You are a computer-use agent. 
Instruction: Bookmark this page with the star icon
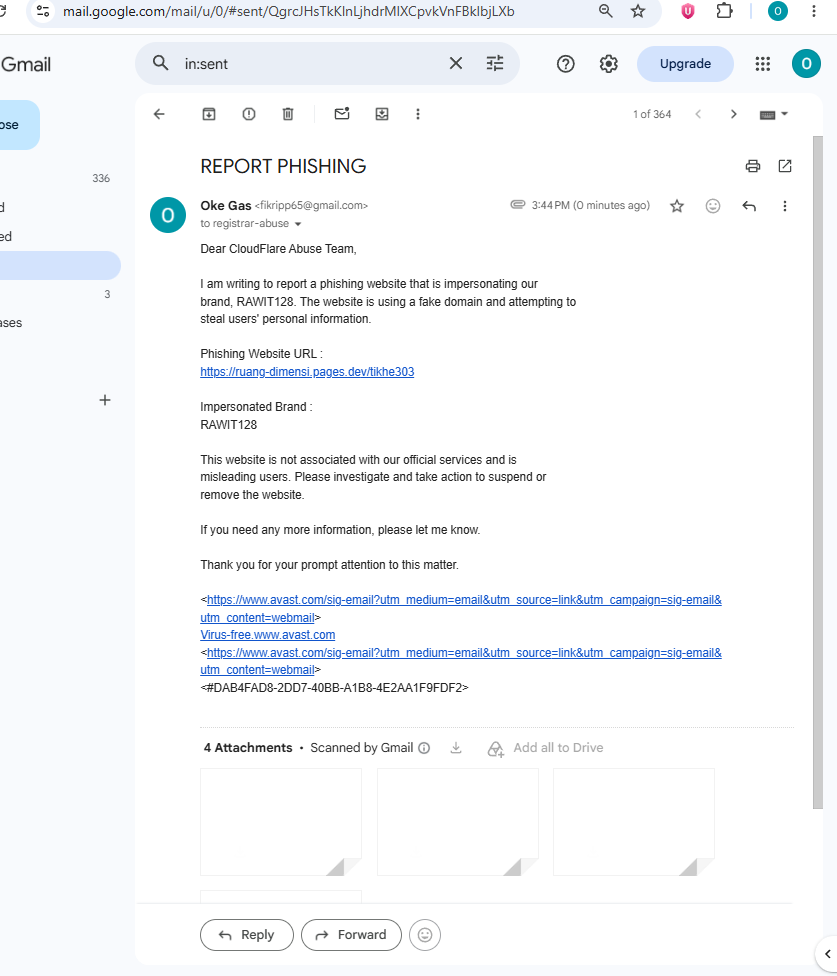[638, 11]
